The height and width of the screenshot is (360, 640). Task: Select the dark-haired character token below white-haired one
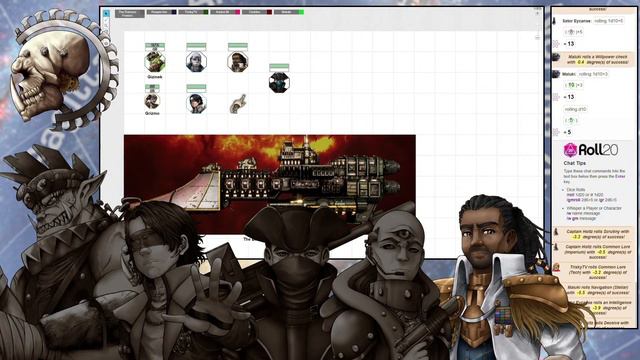tap(196, 104)
